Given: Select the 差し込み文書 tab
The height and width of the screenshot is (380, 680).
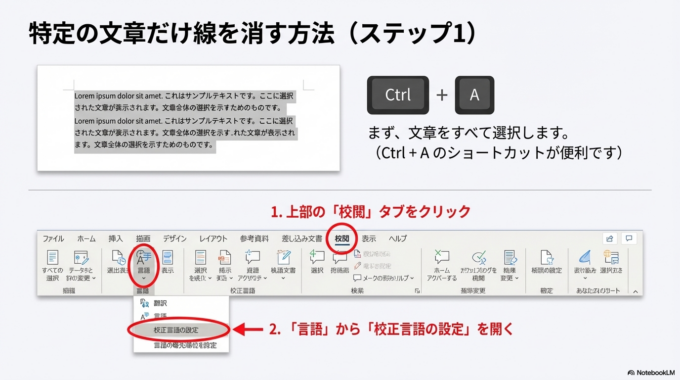Looking at the screenshot, I should (x=302, y=239).
